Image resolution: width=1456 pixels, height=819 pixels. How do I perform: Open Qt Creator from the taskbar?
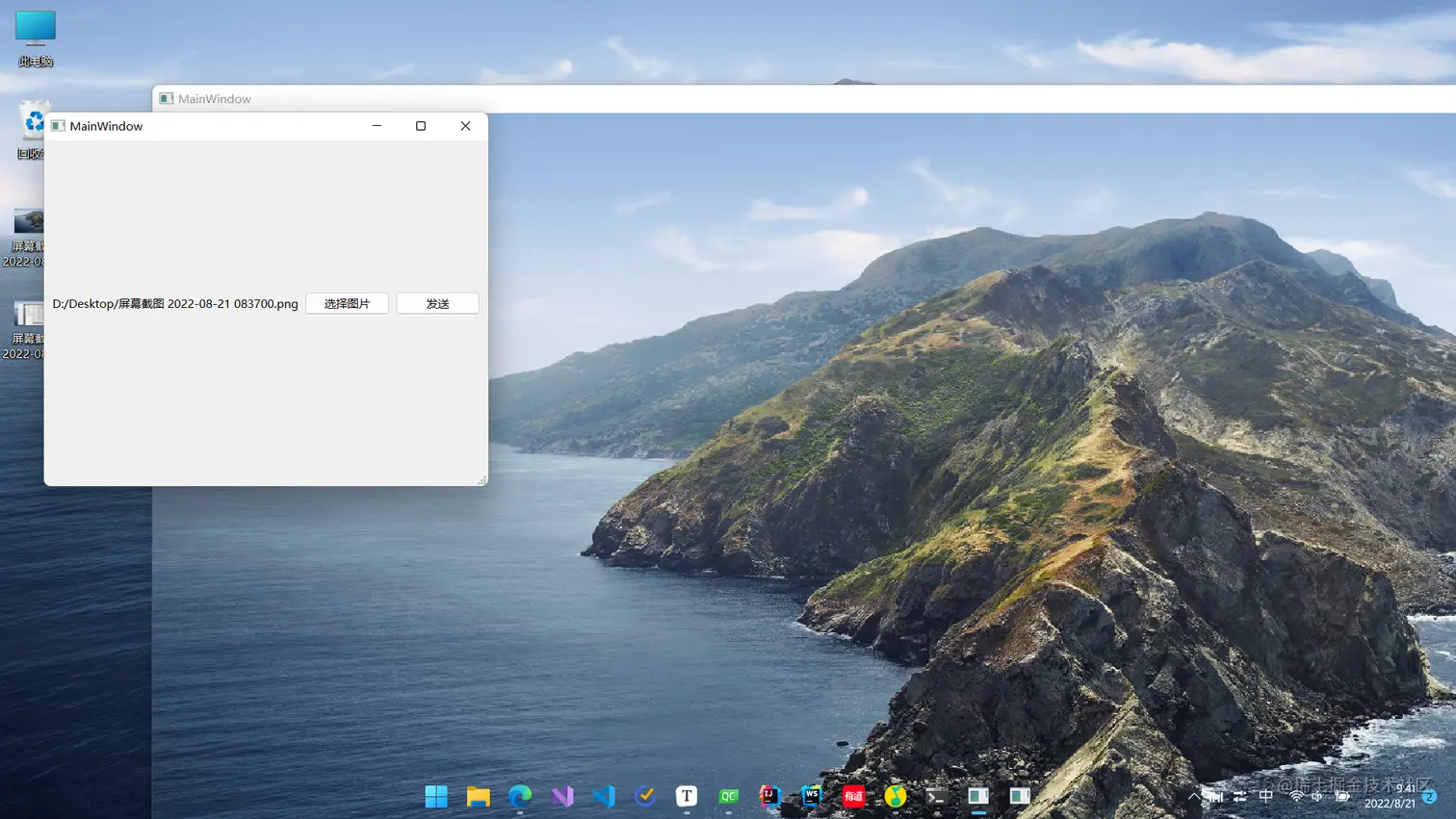point(729,796)
